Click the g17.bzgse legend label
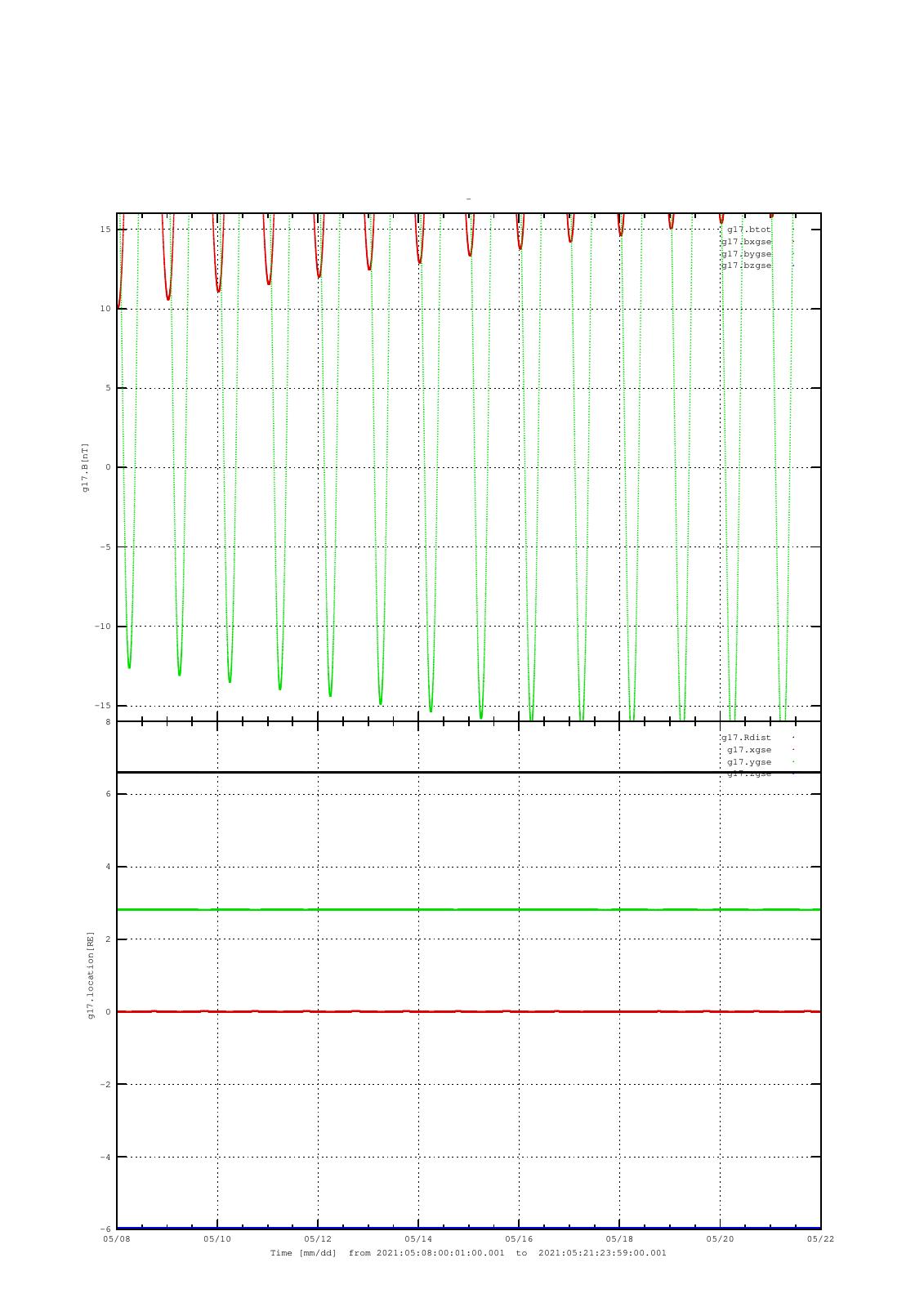The image size is (924, 1307). pyautogui.click(x=746, y=265)
